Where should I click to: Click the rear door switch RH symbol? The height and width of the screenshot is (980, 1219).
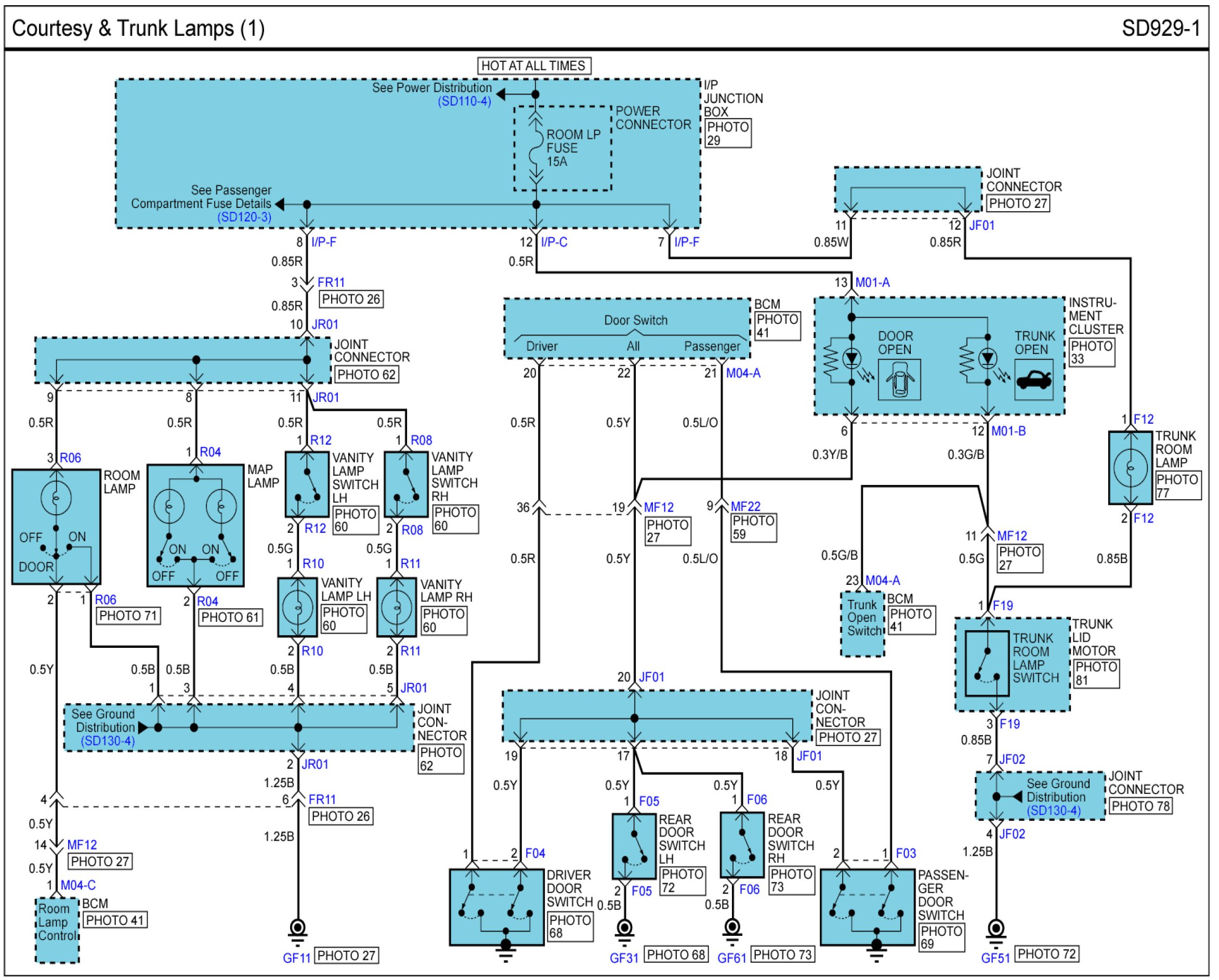(742, 845)
